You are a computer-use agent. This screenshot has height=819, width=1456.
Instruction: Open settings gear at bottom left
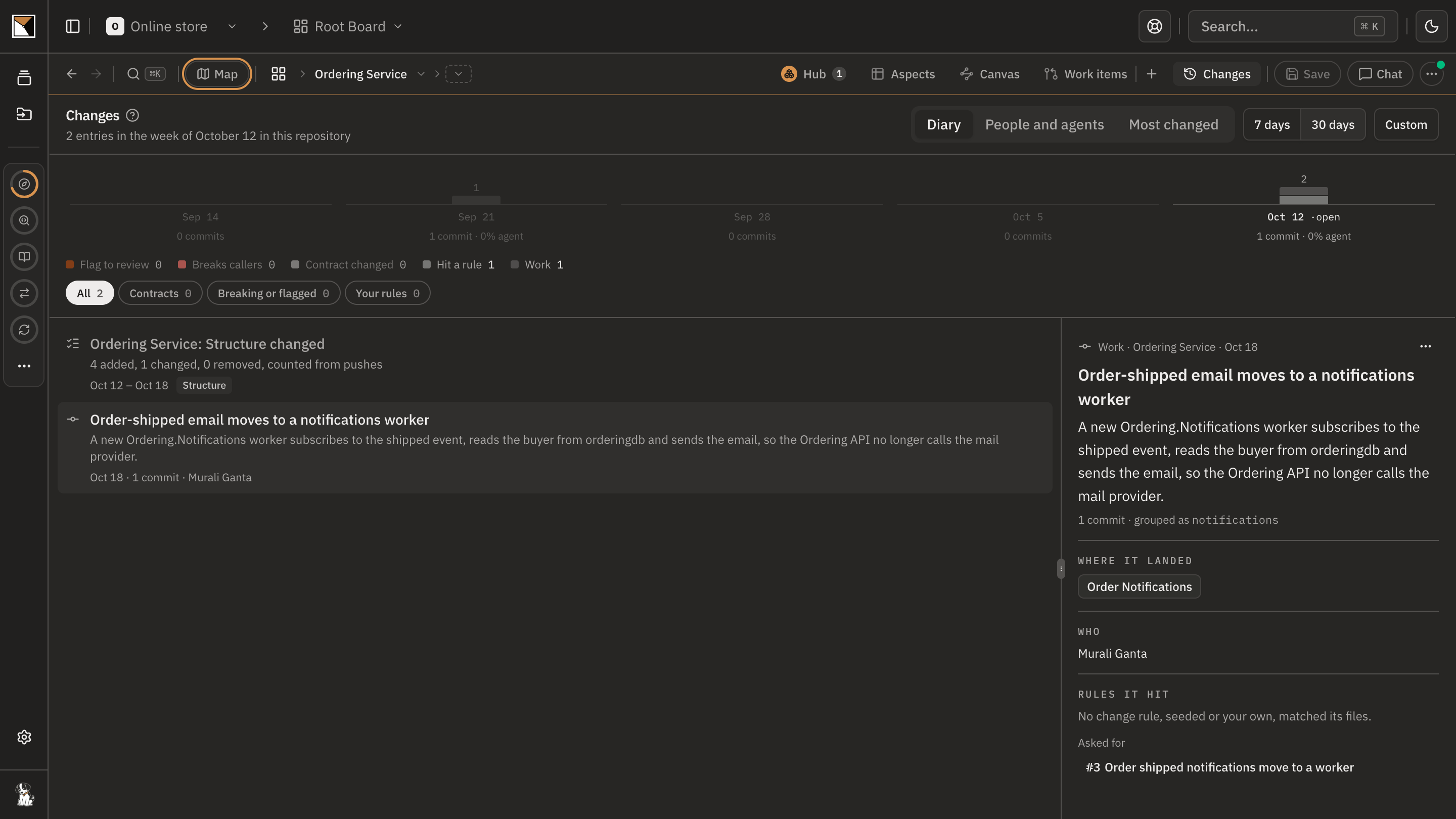pos(24,737)
